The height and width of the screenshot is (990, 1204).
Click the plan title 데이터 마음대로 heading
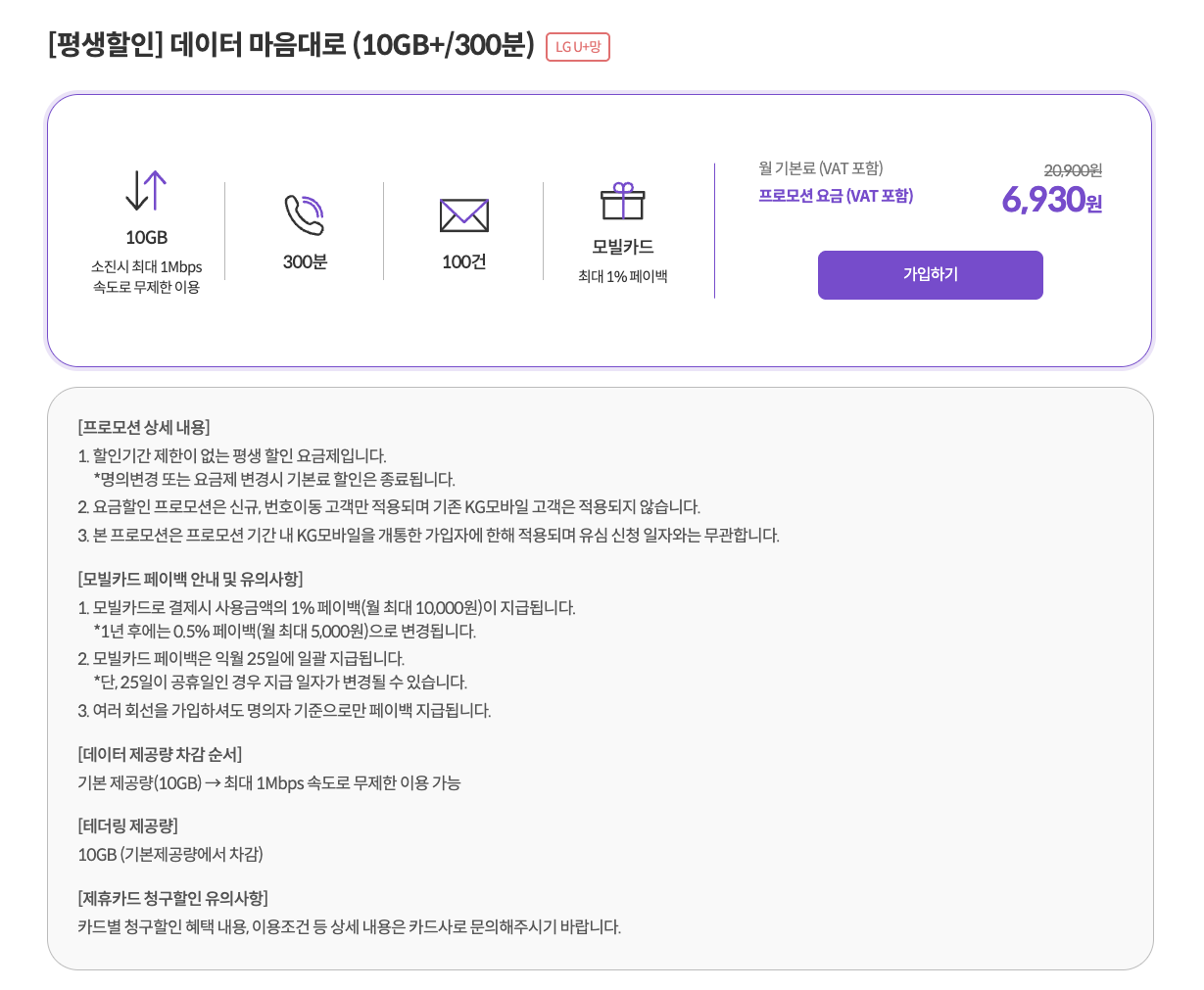coord(291,46)
